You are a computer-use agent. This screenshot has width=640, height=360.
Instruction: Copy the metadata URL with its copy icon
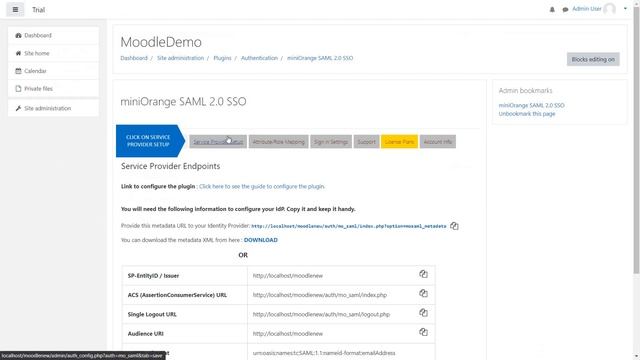pyautogui.click(x=454, y=226)
